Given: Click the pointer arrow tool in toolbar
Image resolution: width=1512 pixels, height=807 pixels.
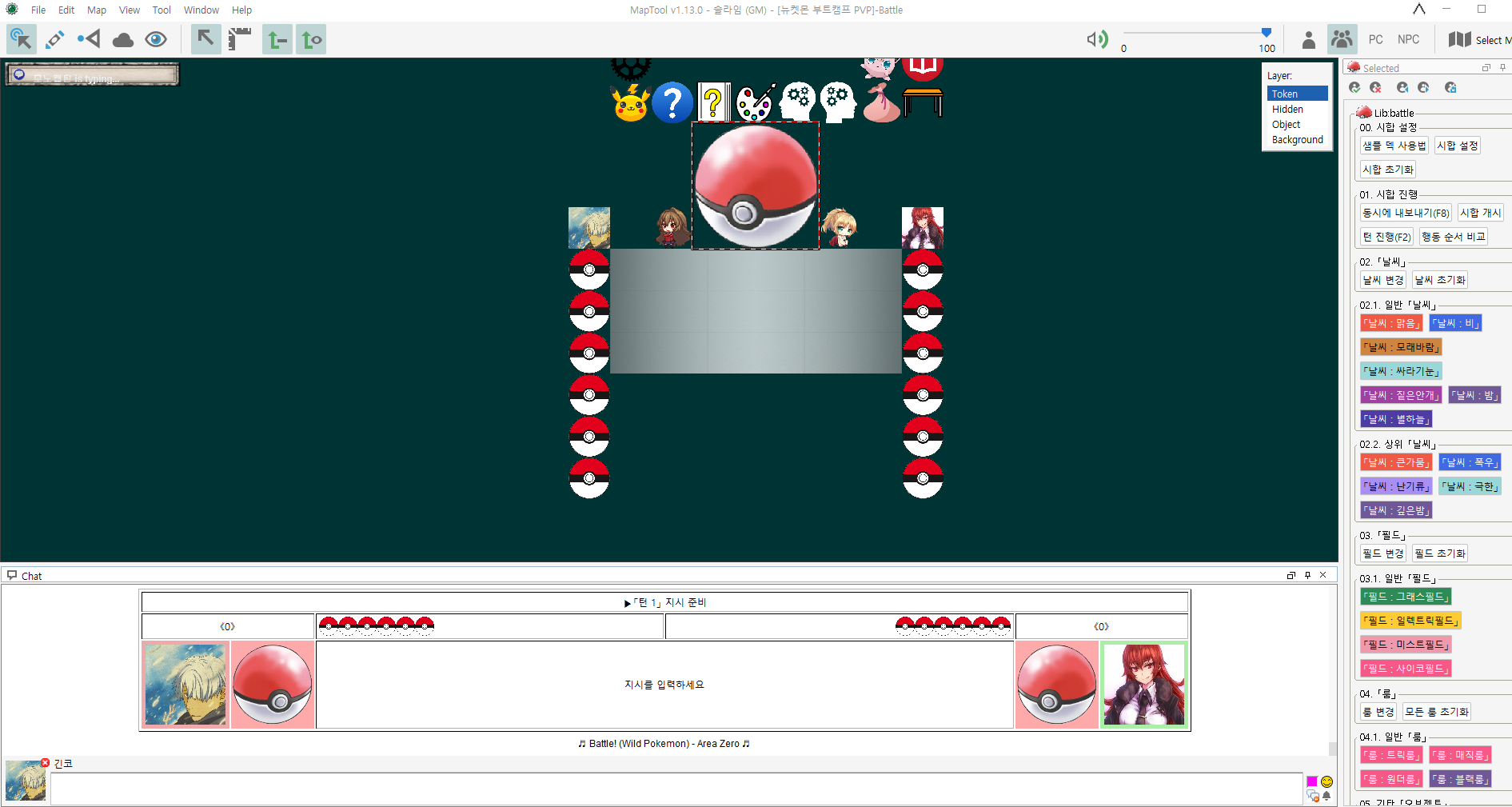Looking at the screenshot, I should 205,39.
